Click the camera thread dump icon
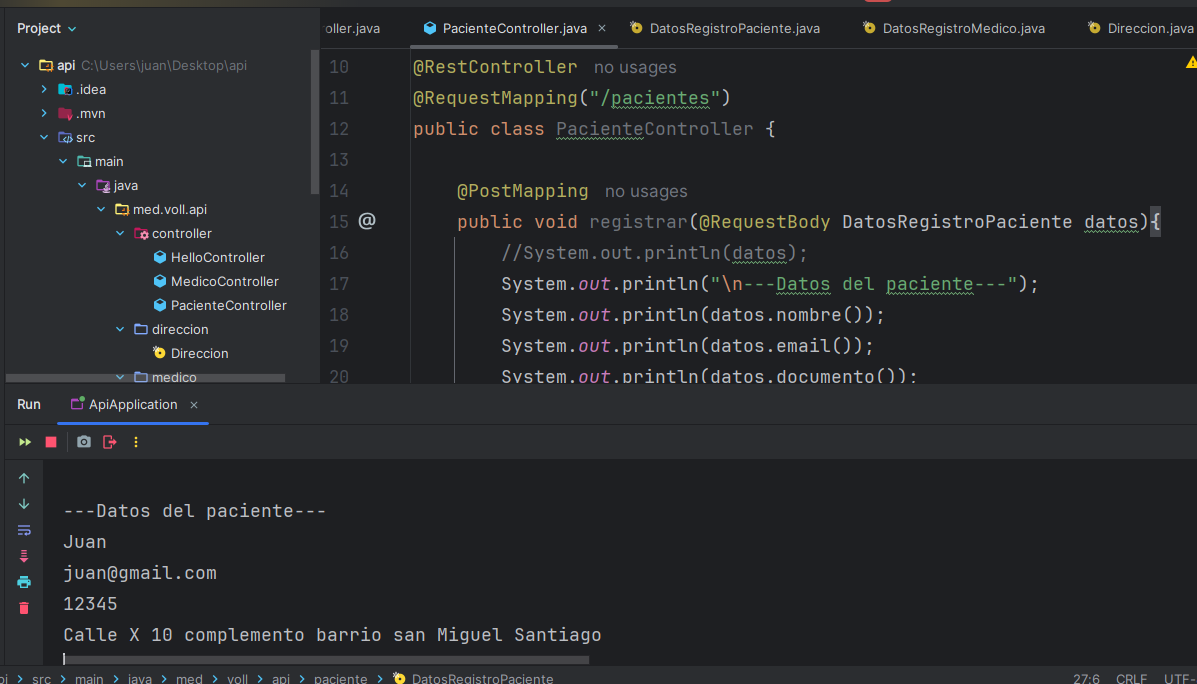This screenshot has height=684, width=1197. pyautogui.click(x=84, y=442)
